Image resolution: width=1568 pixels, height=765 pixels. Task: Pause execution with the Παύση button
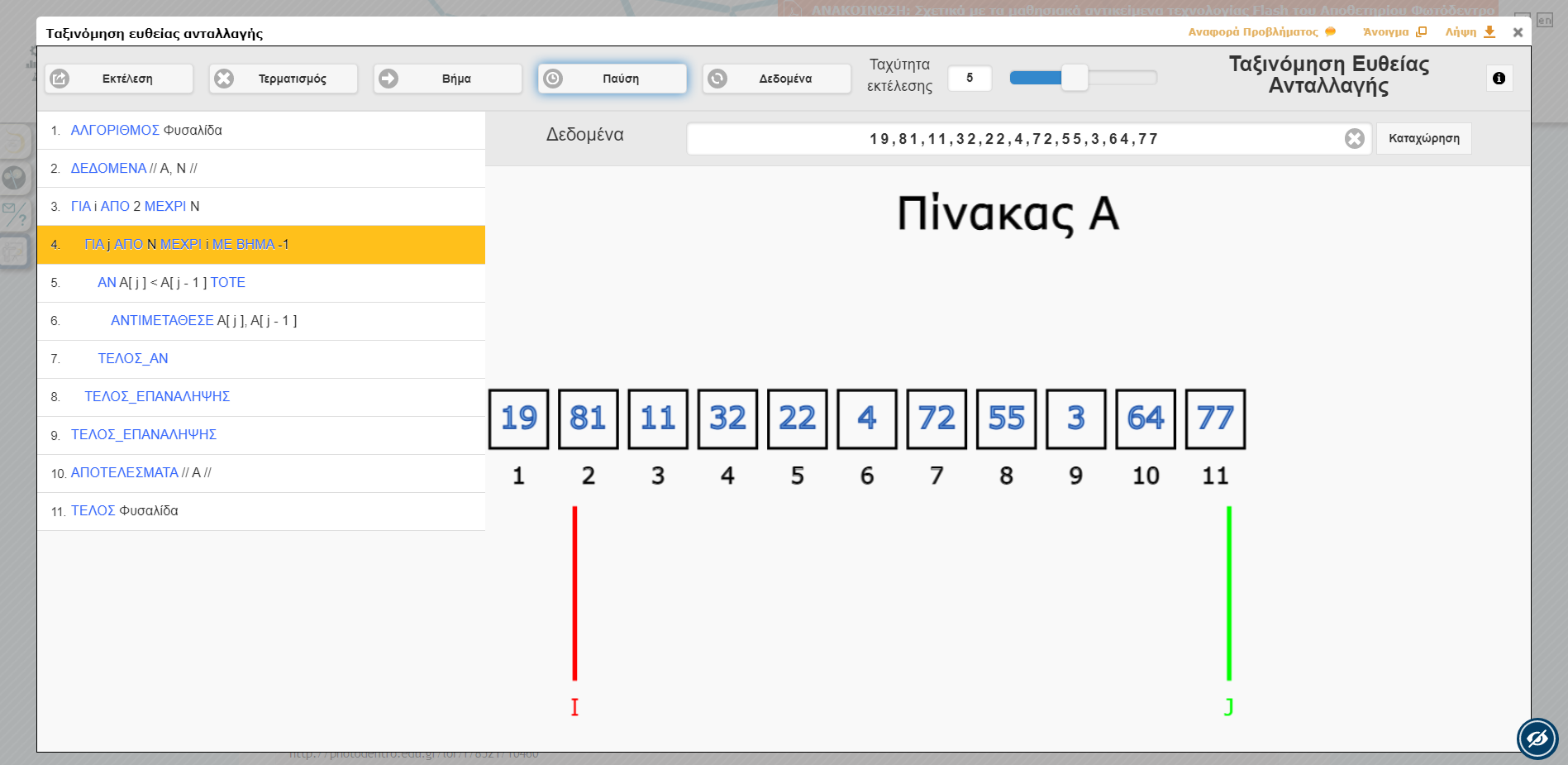click(612, 79)
